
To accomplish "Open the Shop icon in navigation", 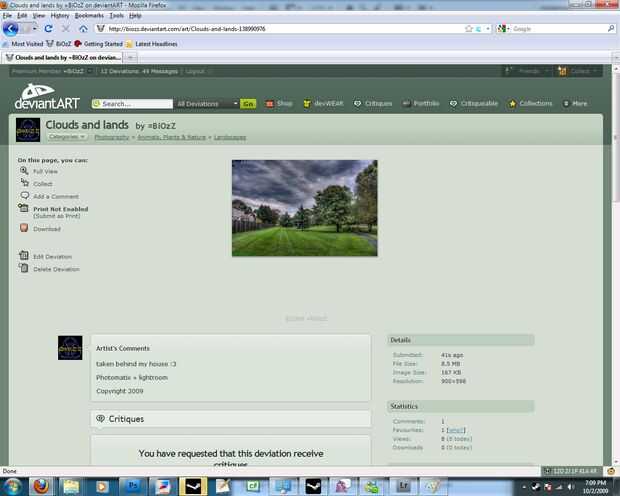I will [x=270, y=104].
